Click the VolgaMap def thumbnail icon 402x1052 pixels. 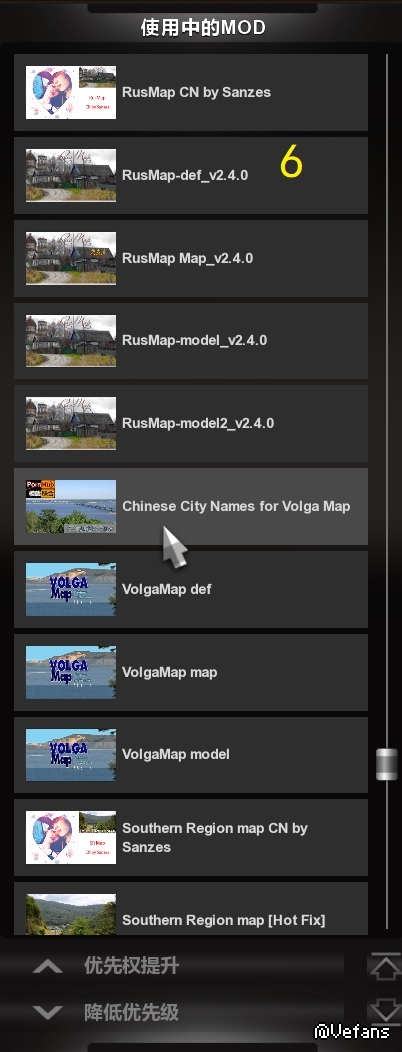coord(70,589)
